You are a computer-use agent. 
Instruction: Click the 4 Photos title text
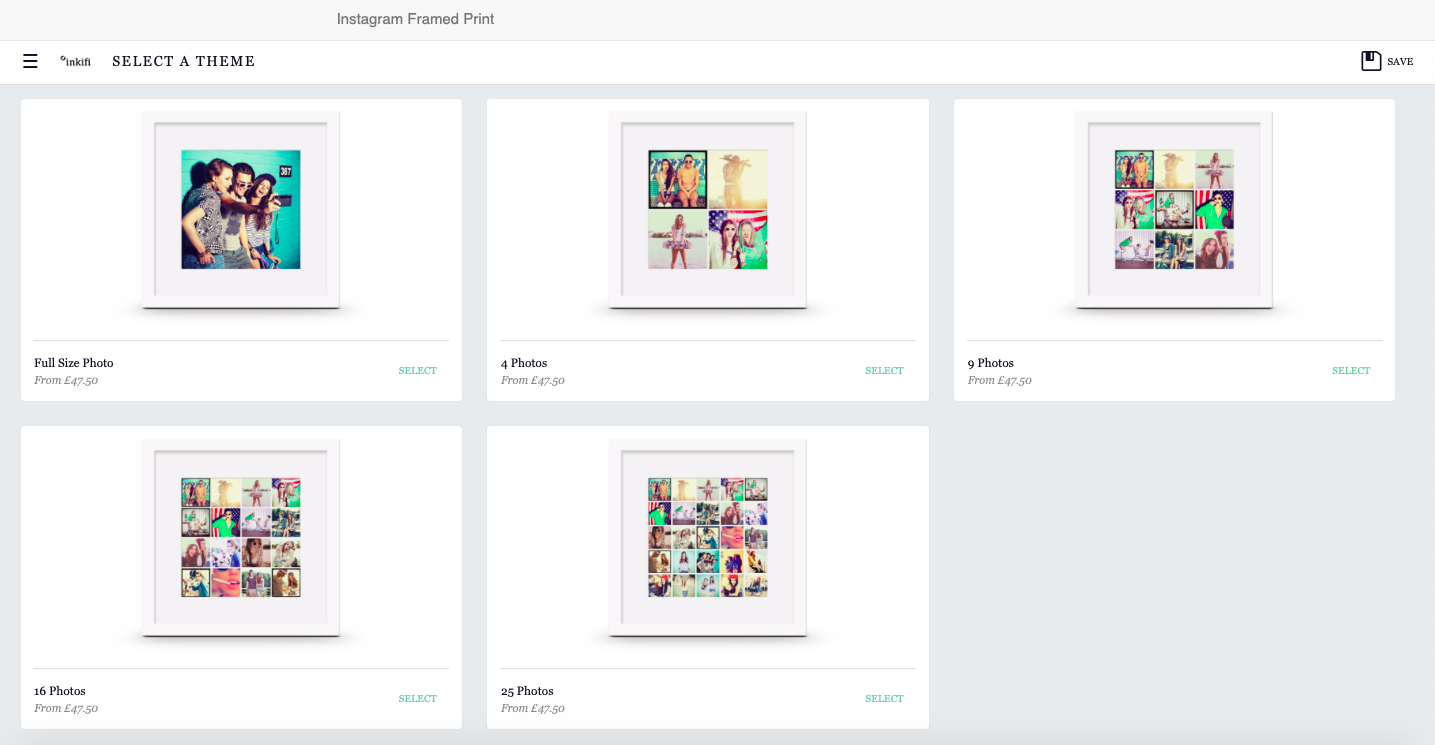click(x=524, y=363)
